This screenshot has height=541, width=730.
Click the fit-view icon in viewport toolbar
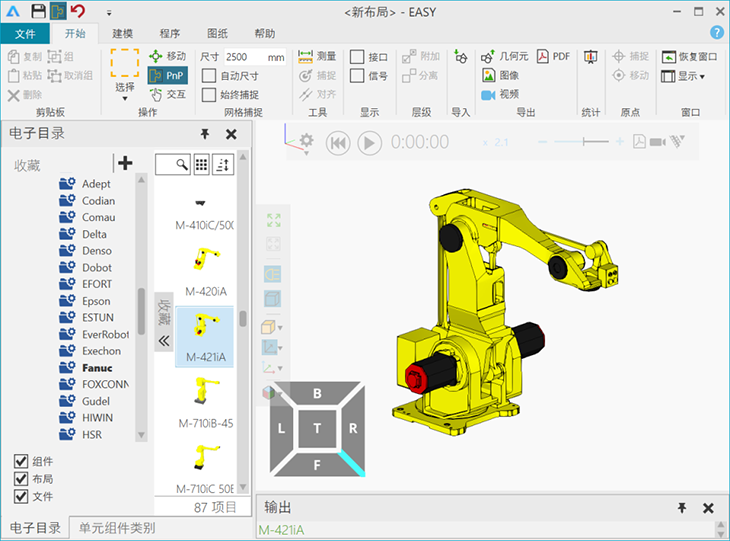[x=273, y=220]
